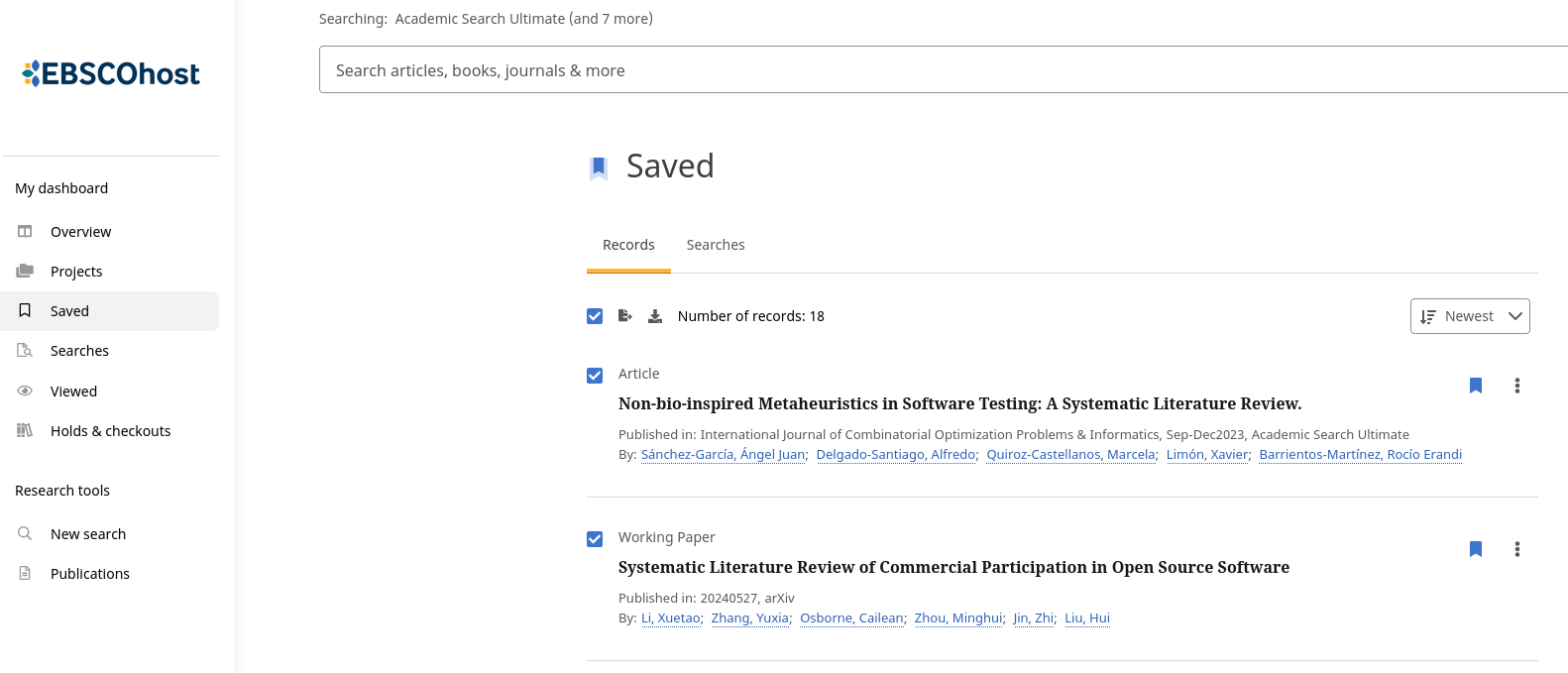Click the search articles input field
This screenshot has height=673, width=1568.
point(944,70)
